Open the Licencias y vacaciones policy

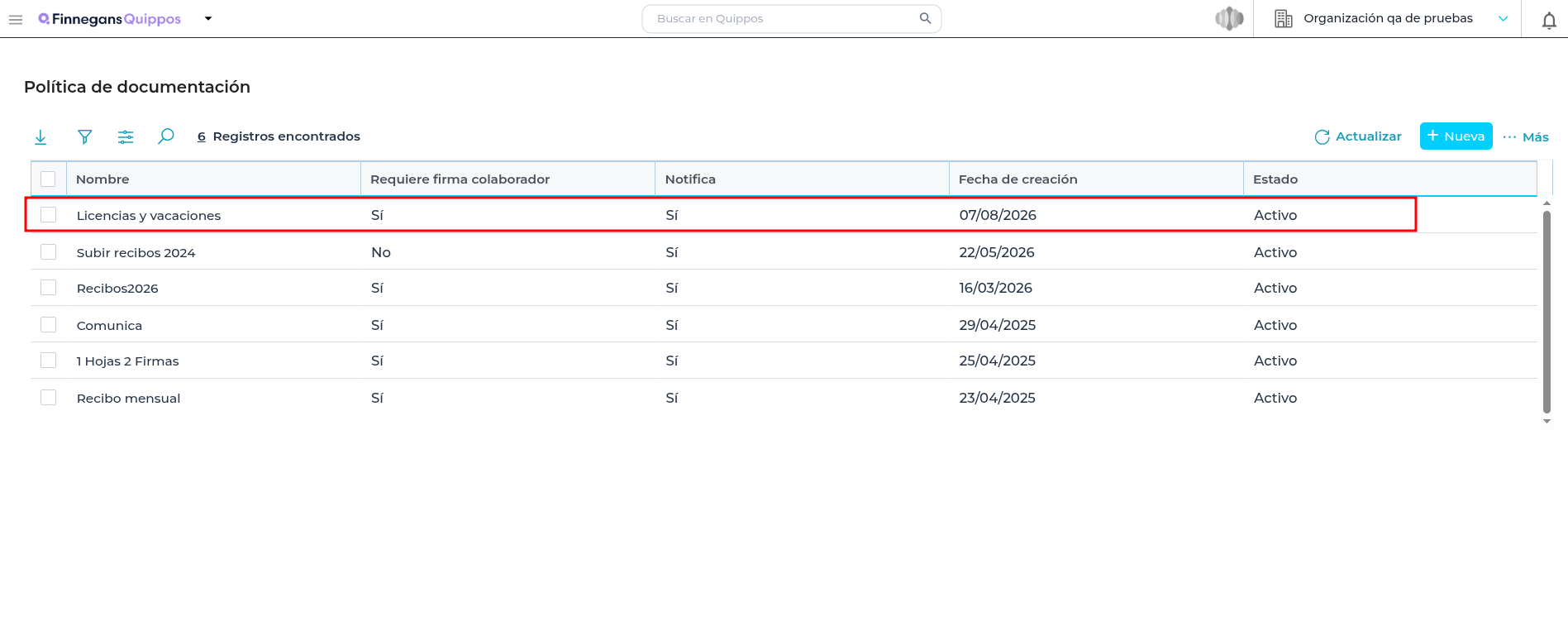click(149, 215)
